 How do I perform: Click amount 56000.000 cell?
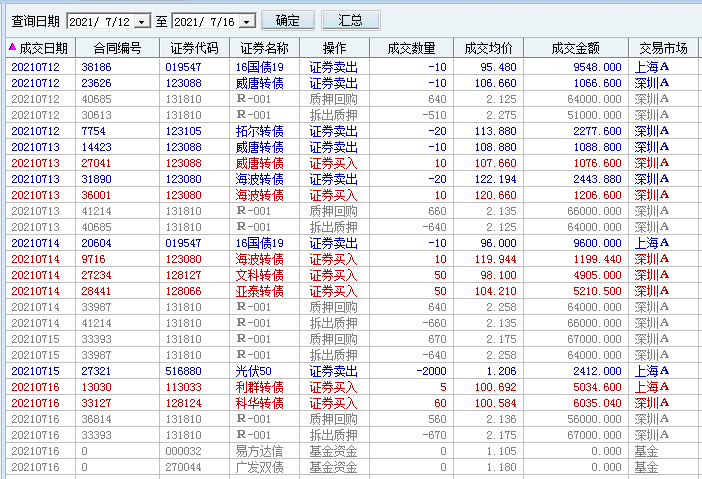click(x=594, y=419)
